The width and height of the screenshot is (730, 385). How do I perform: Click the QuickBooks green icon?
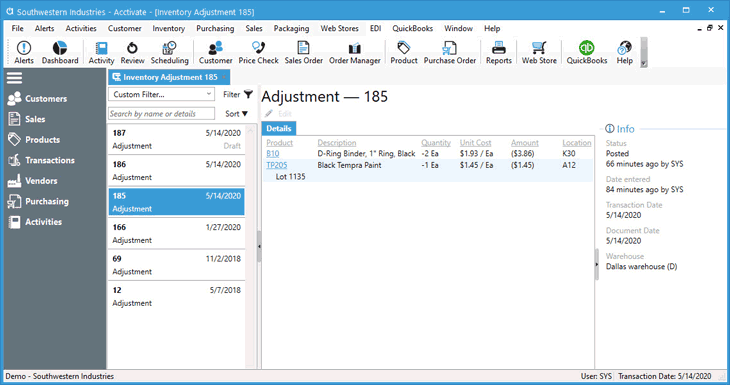click(x=587, y=52)
